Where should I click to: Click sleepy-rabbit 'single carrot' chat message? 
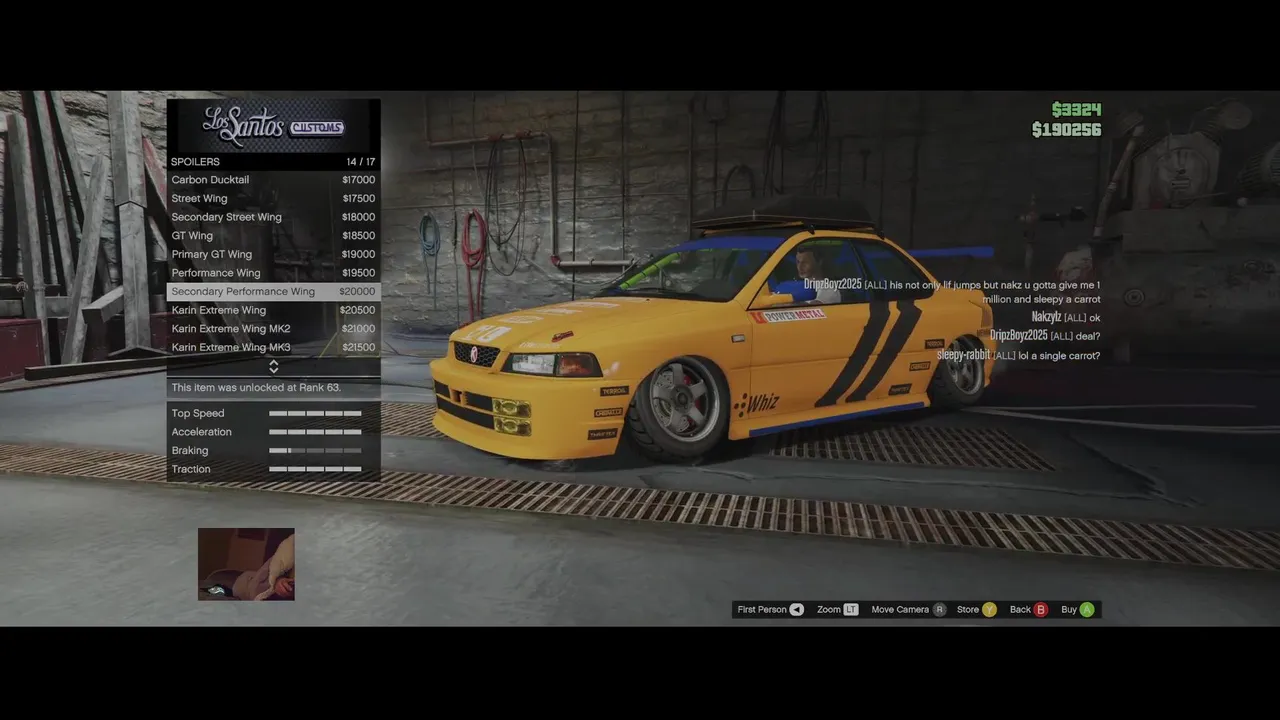pyautogui.click(x=1018, y=355)
